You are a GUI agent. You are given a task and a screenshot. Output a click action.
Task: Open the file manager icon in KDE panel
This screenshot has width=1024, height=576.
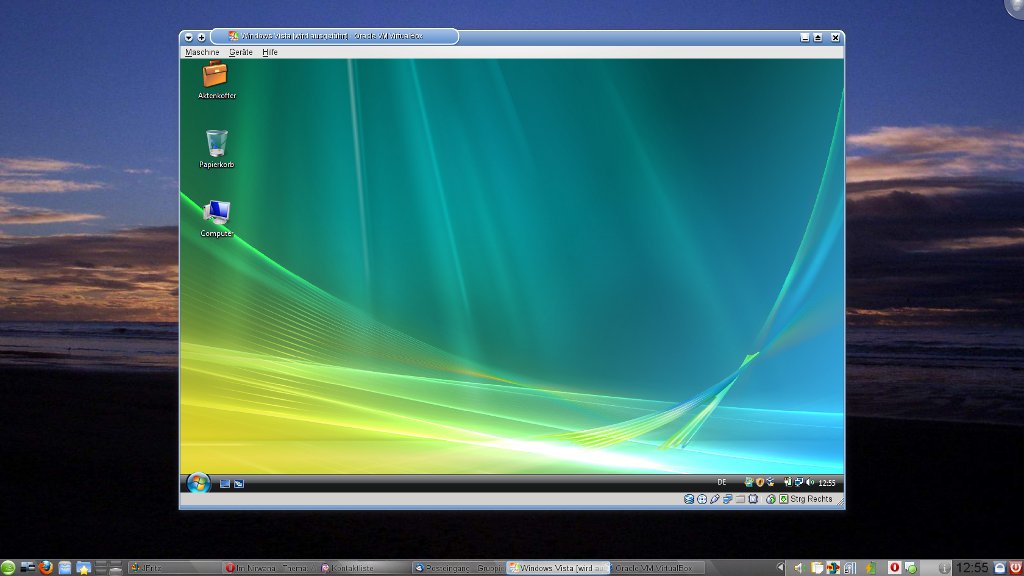(65, 568)
